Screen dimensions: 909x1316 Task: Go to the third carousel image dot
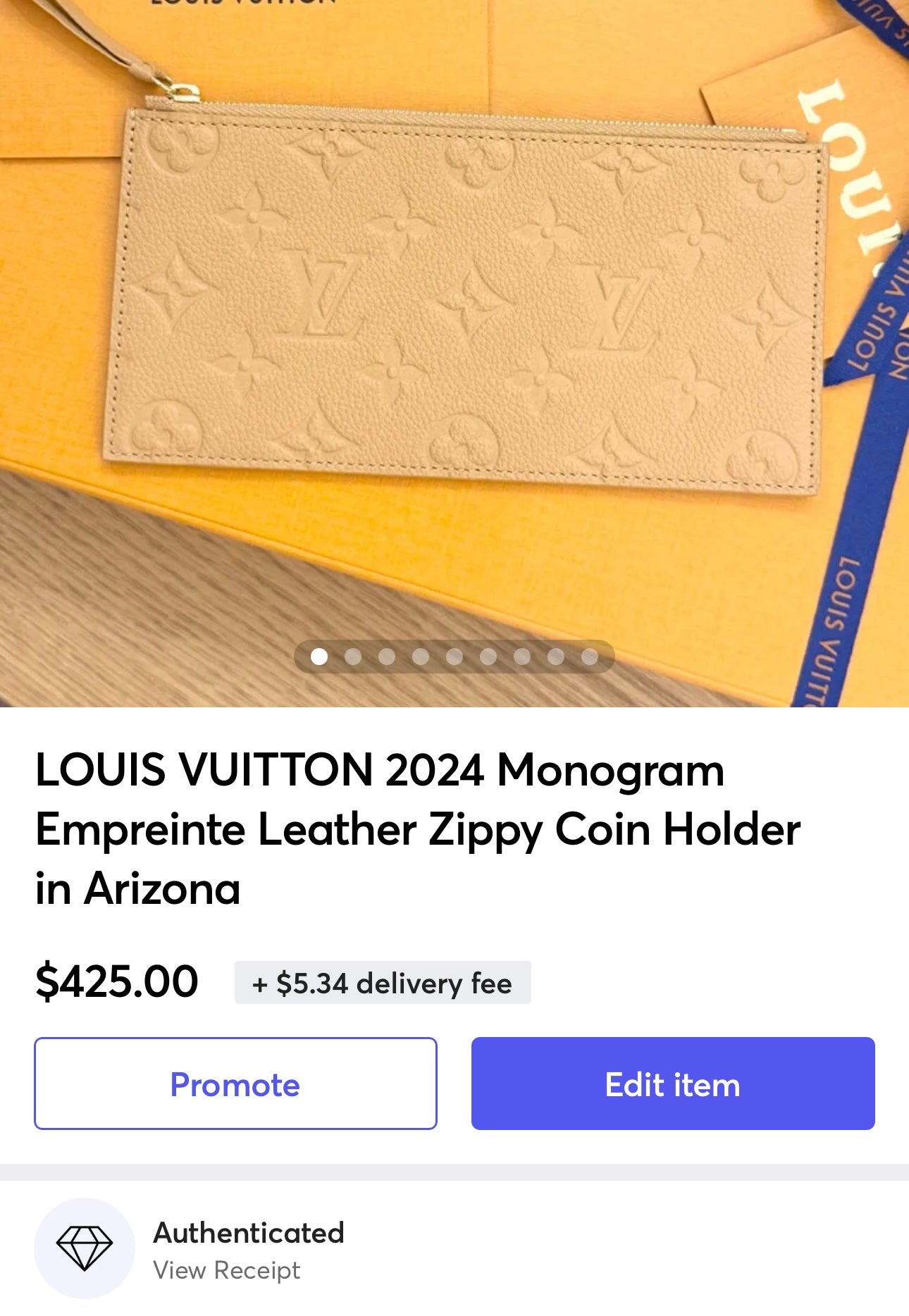[387, 657]
